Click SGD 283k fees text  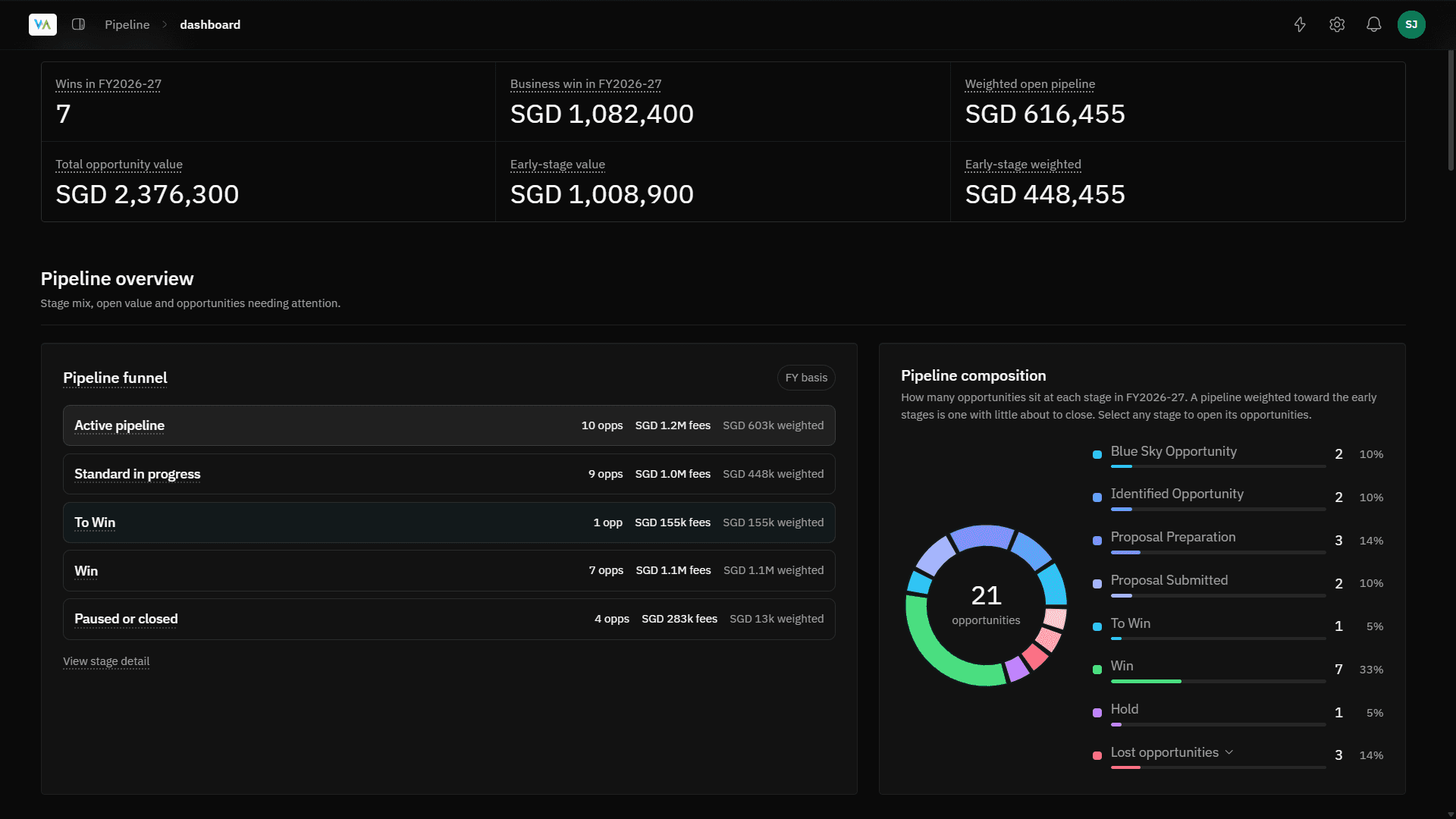pos(679,619)
